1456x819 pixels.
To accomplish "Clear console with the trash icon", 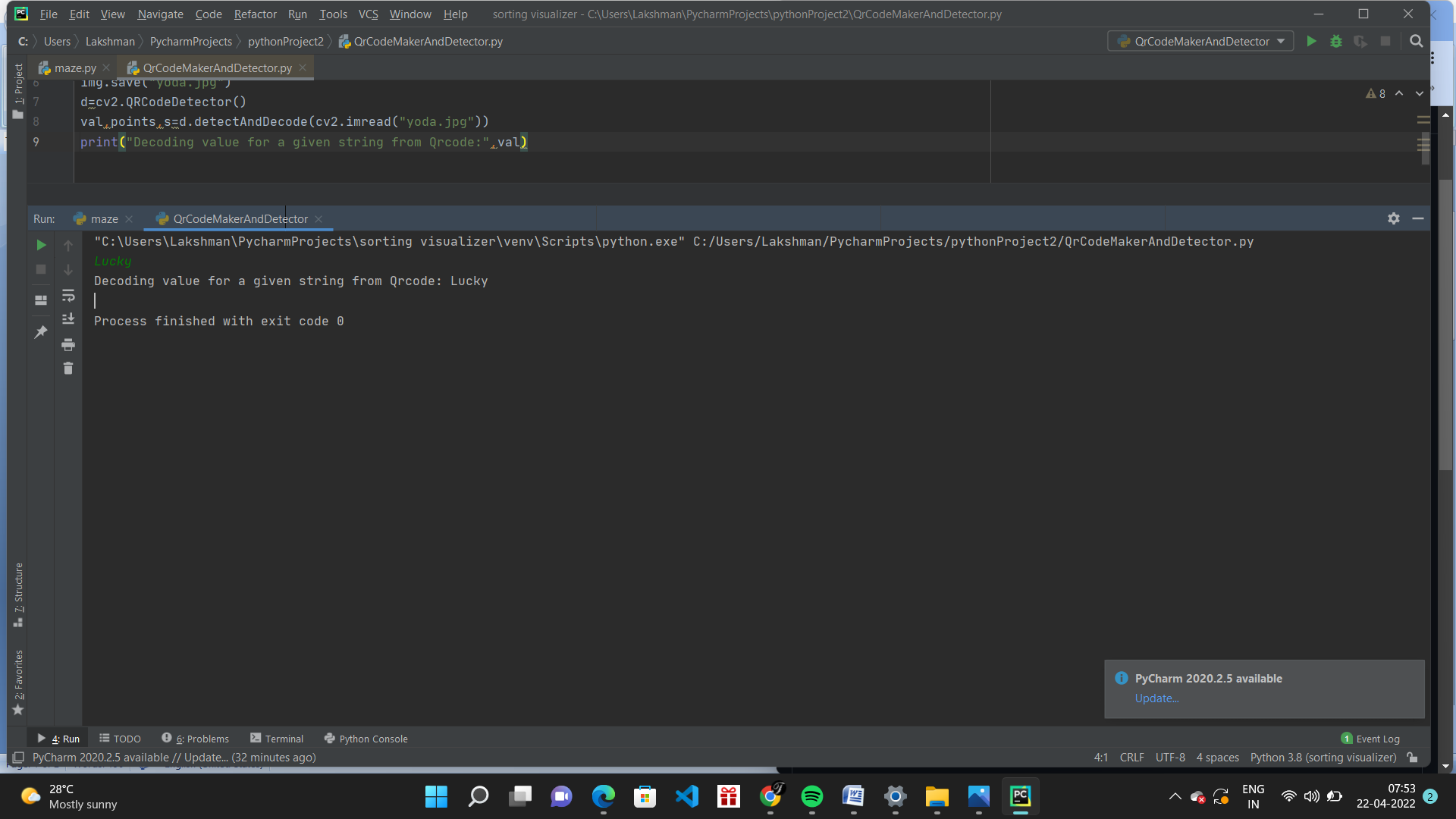I will click(x=68, y=369).
